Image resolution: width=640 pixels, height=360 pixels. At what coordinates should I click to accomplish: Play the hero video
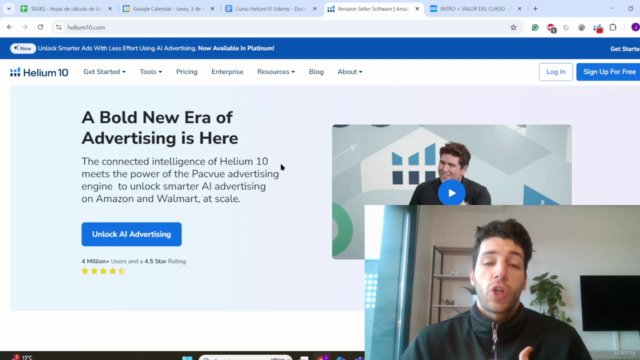[x=451, y=193]
